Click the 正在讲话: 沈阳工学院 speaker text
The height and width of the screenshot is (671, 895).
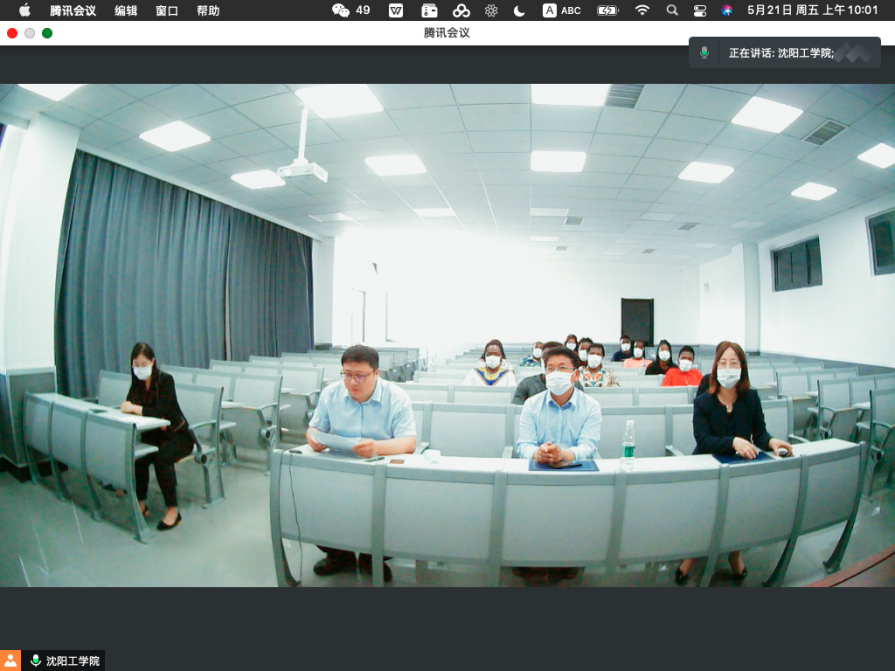[x=780, y=53]
